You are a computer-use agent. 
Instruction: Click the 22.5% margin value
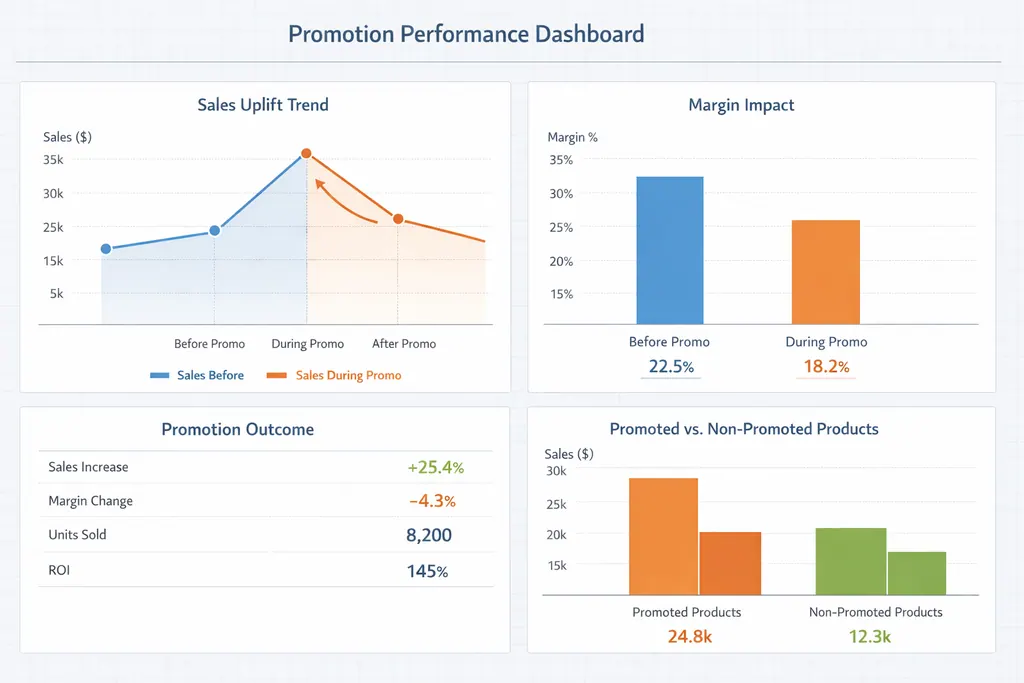click(671, 367)
